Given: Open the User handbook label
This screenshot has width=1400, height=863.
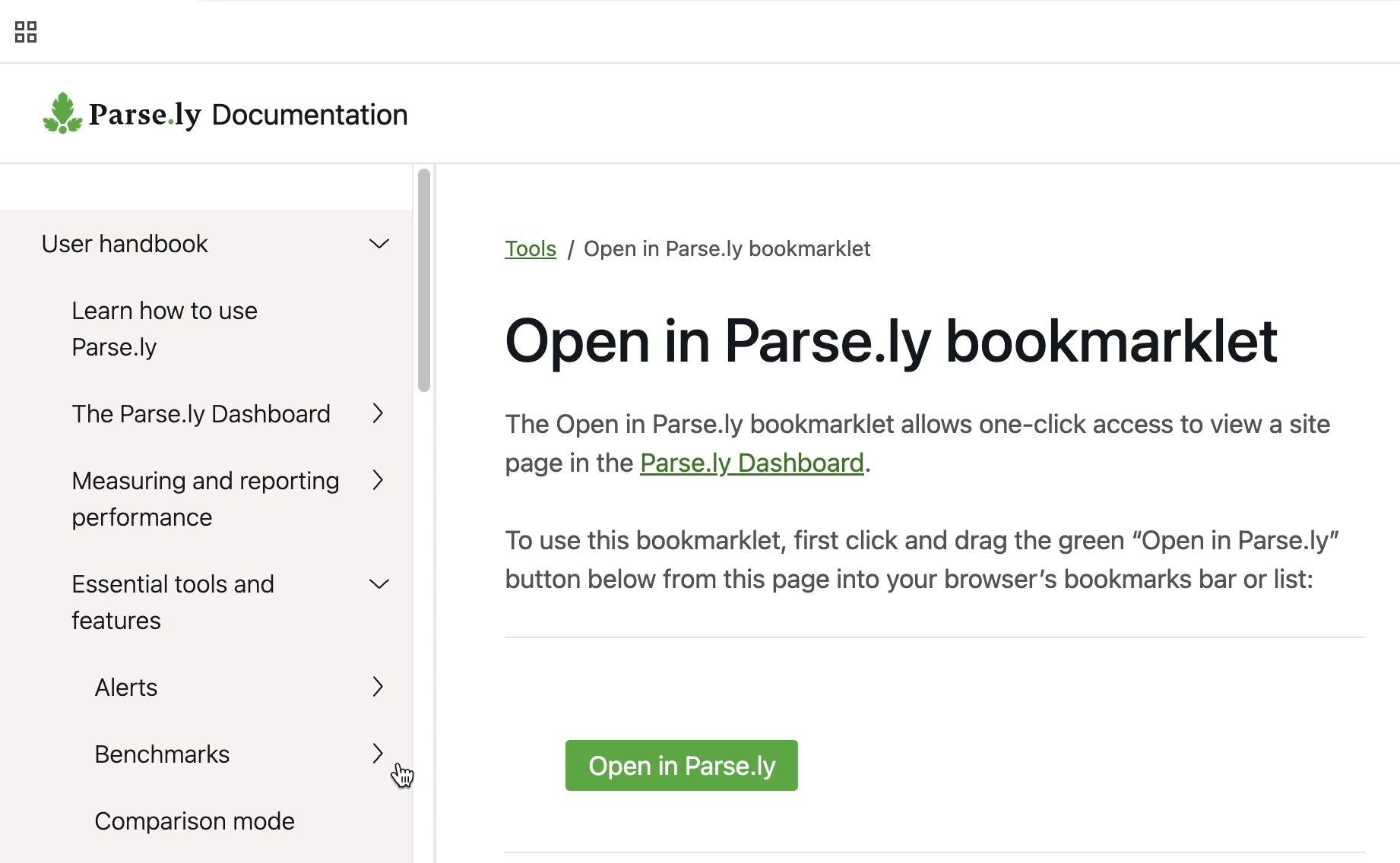Looking at the screenshot, I should coord(125,244).
